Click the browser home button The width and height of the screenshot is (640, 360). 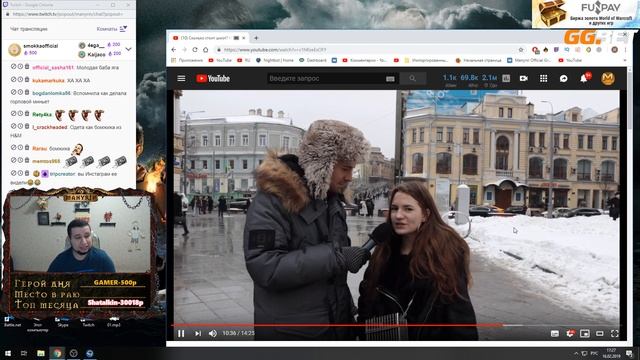pos(206,49)
